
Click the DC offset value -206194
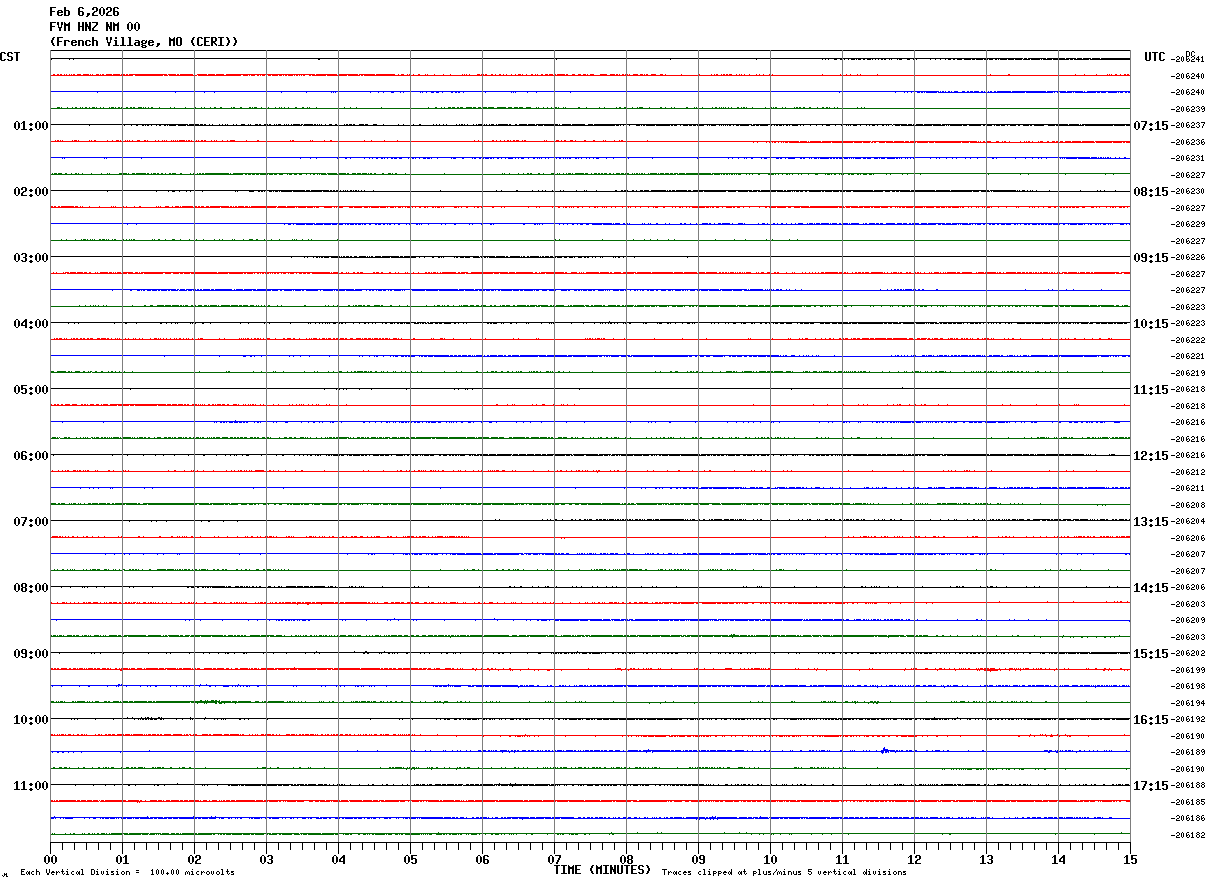(1188, 703)
